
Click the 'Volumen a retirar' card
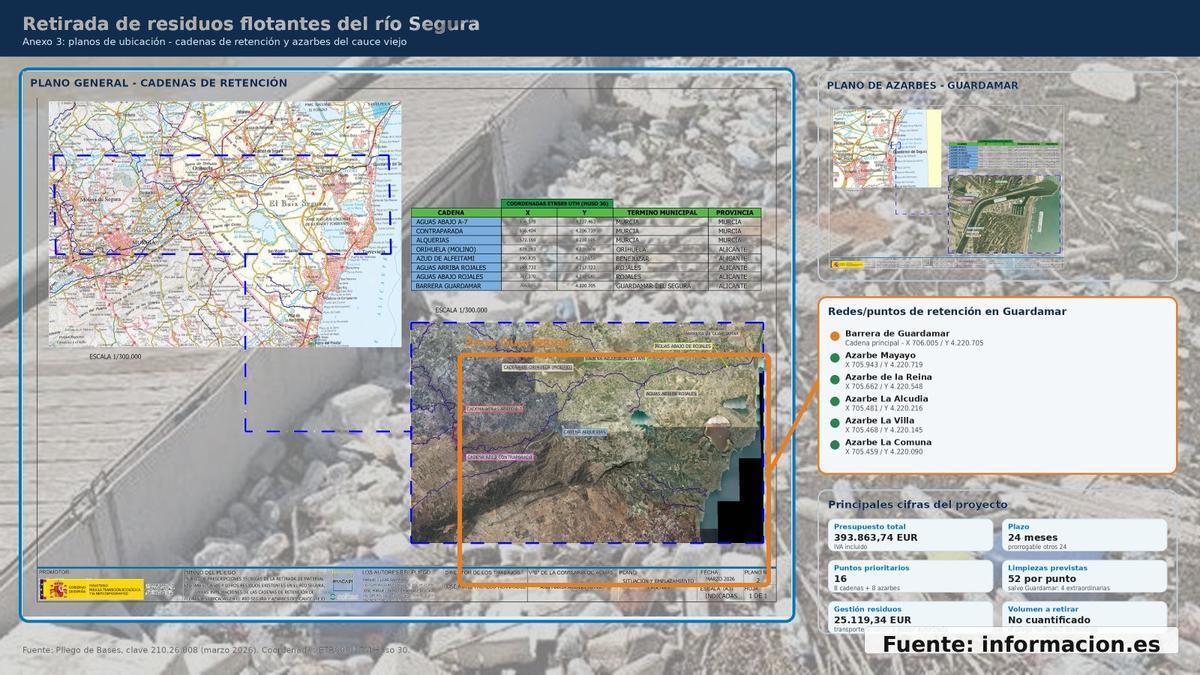(1084, 616)
